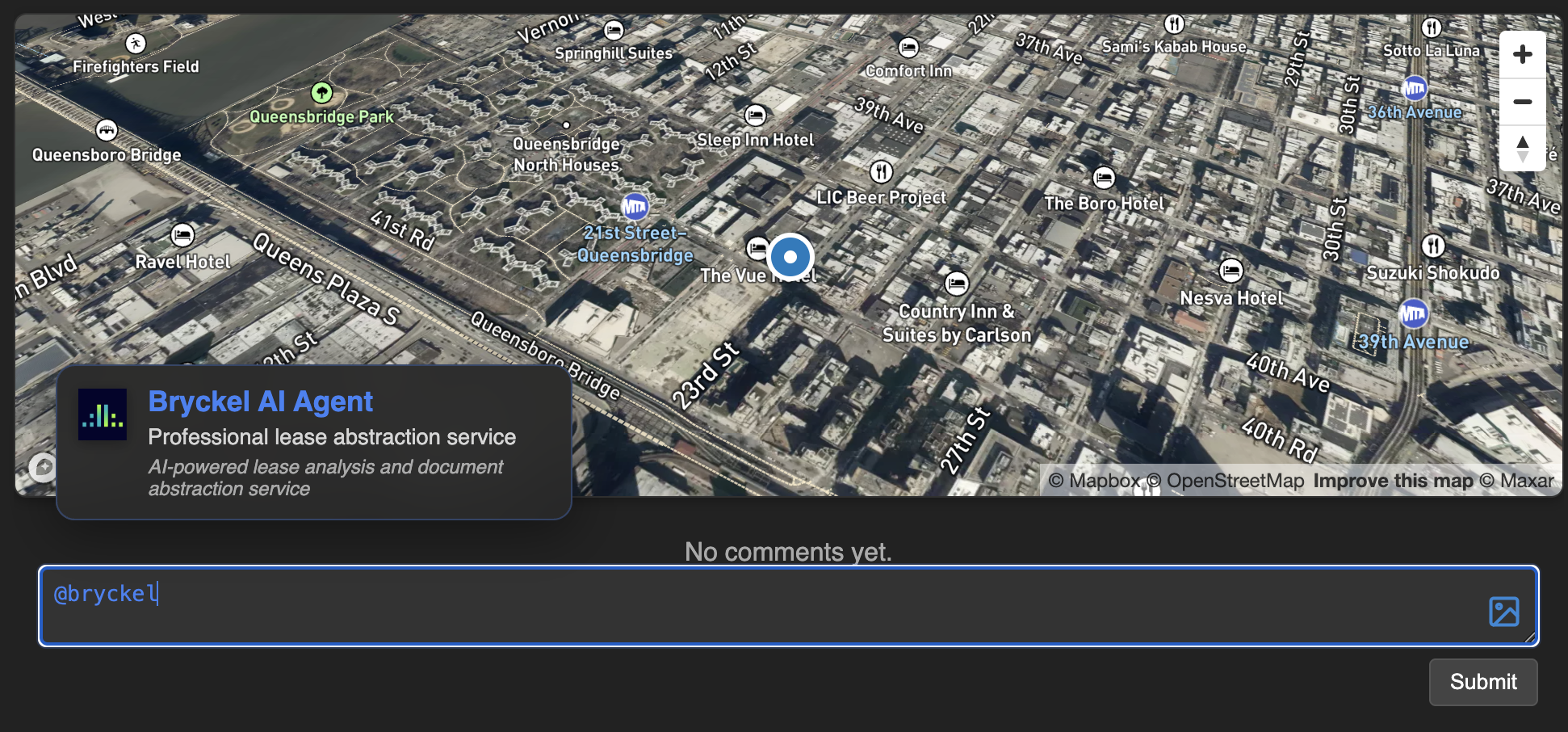Open the Mapbox attribution link
1568x732 pixels.
coord(1094,482)
